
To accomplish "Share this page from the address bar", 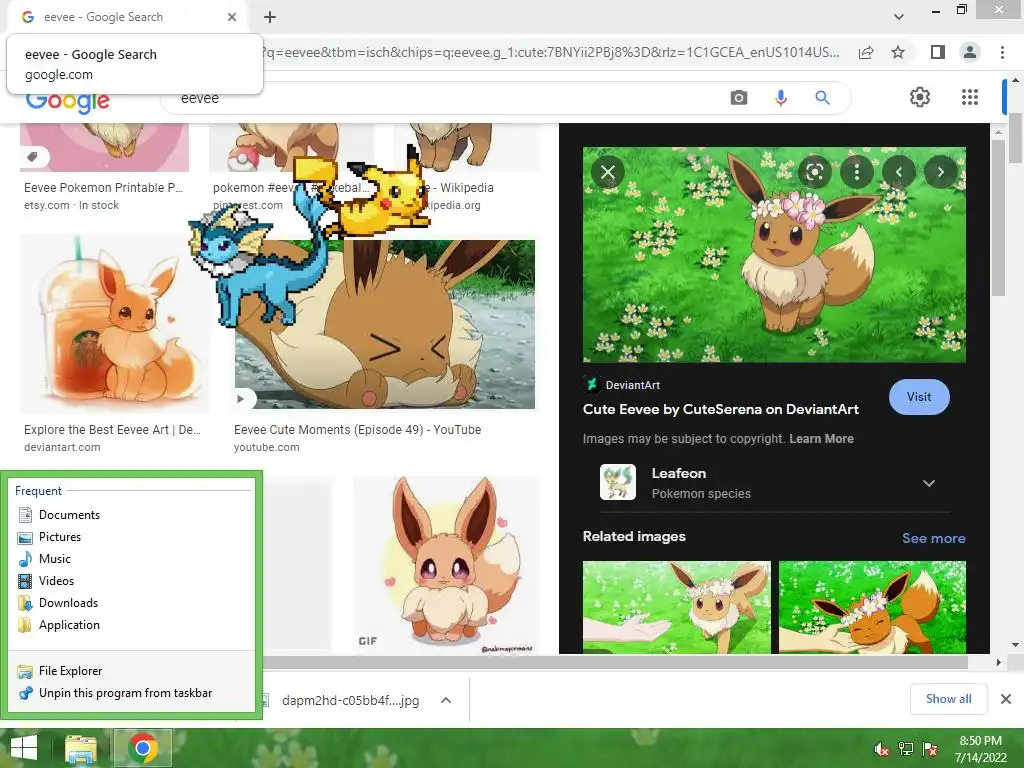I will point(866,52).
